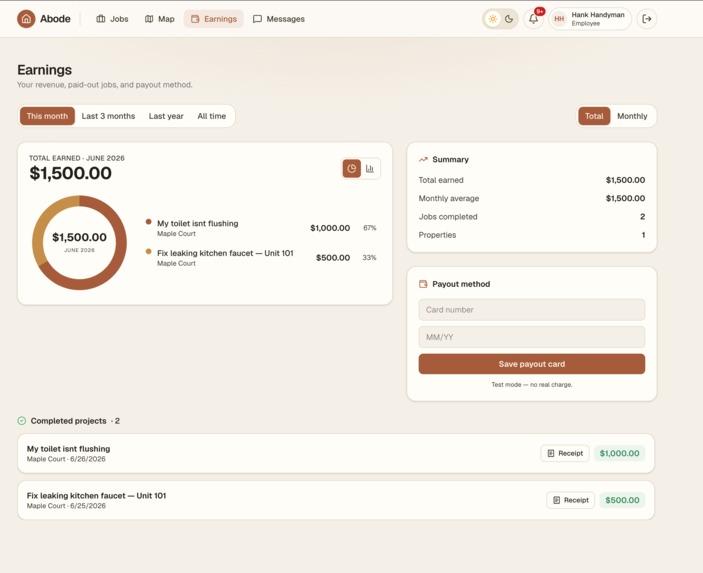The width and height of the screenshot is (703, 573).
Task: Click the Abode home logo icon
Action: click(26, 19)
